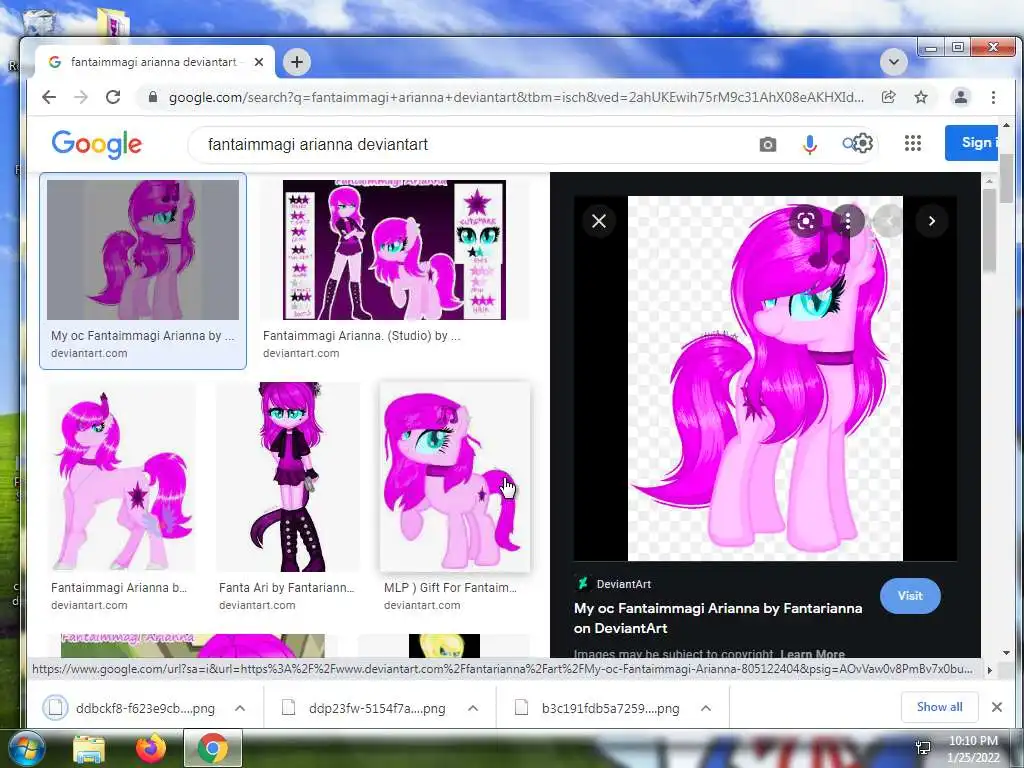1024x768 pixels.
Task: Show the next preview image
Action: pyautogui.click(x=932, y=221)
